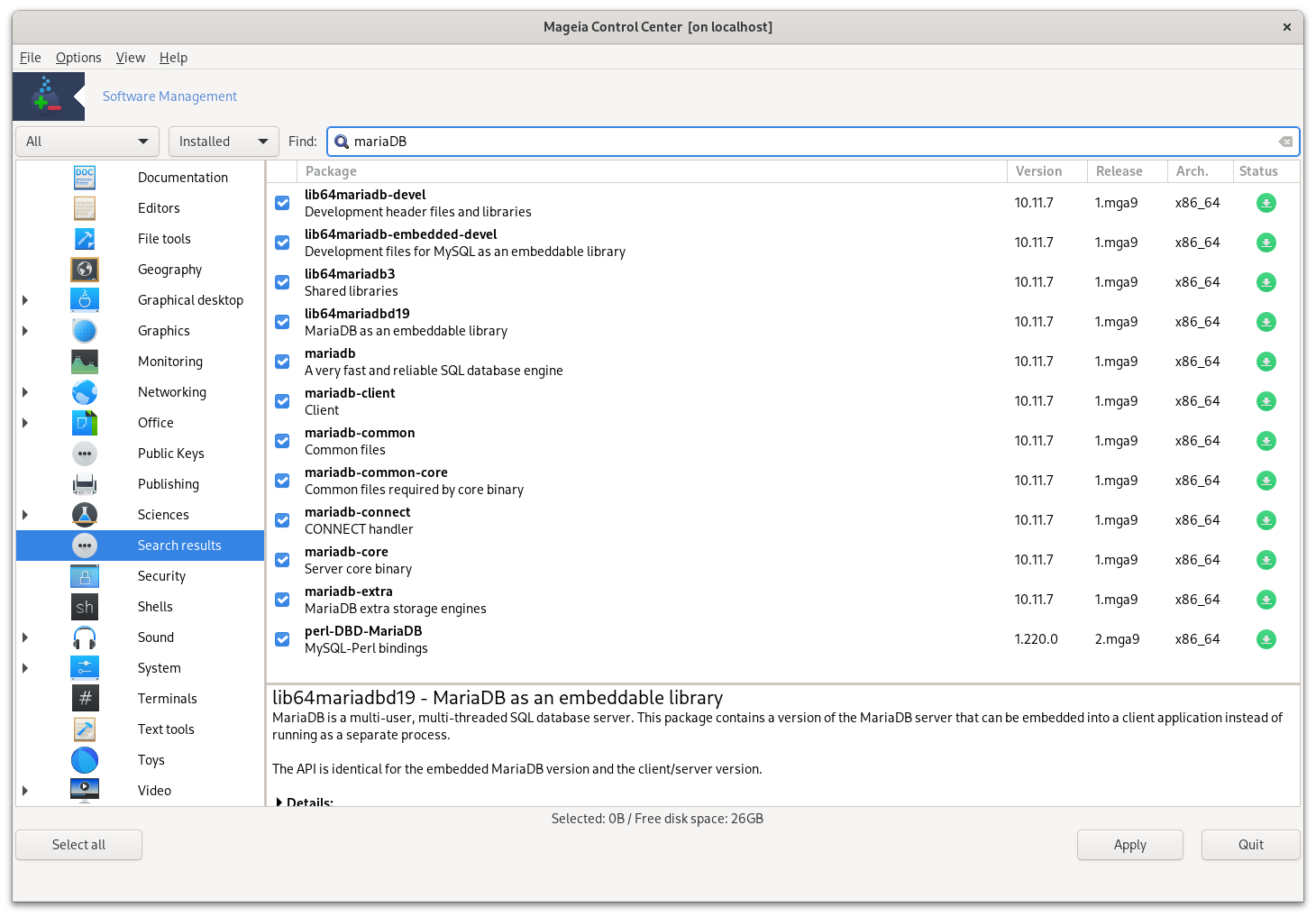Expand the System category tree
The image size is (1316, 917).
click(25, 668)
